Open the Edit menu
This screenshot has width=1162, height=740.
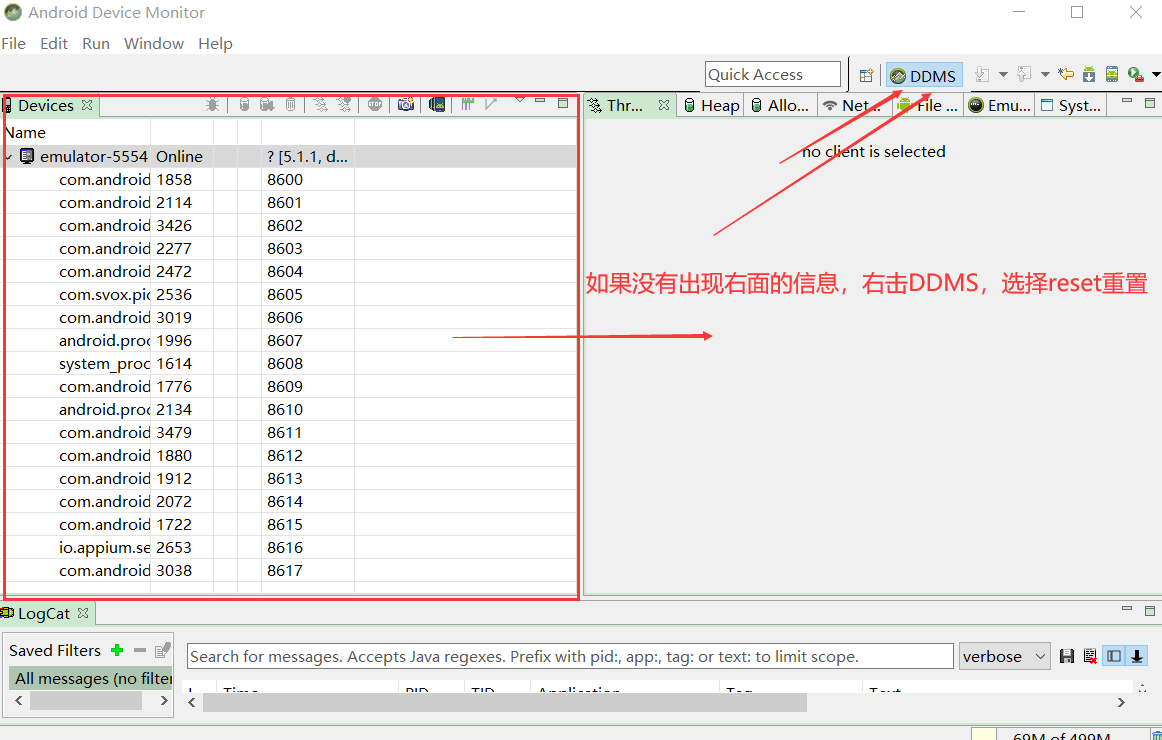point(54,44)
